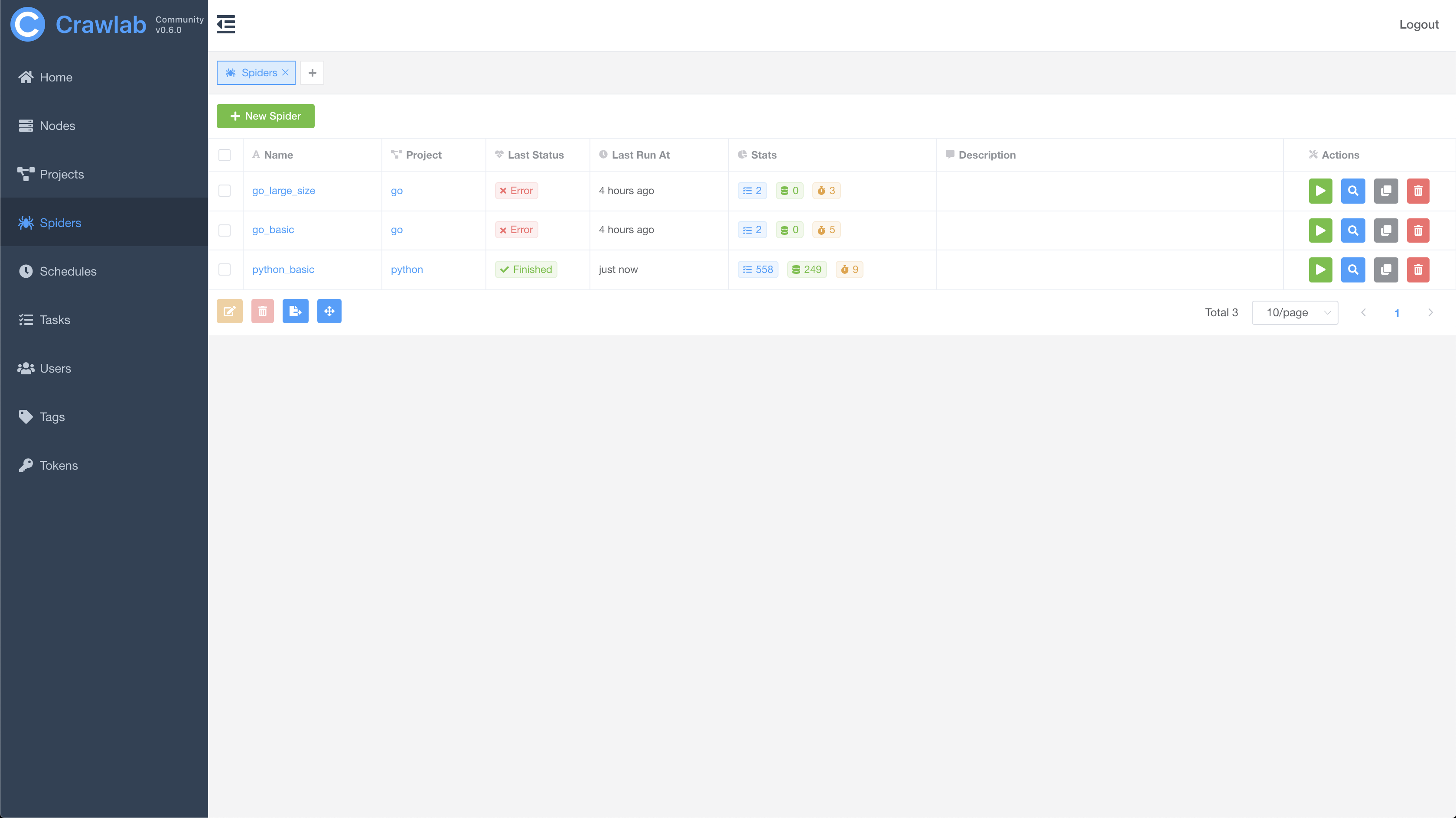Open the 10/page size dropdown
Image resolution: width=1456 pixels, height=818 pixels.
(1294, 312)
